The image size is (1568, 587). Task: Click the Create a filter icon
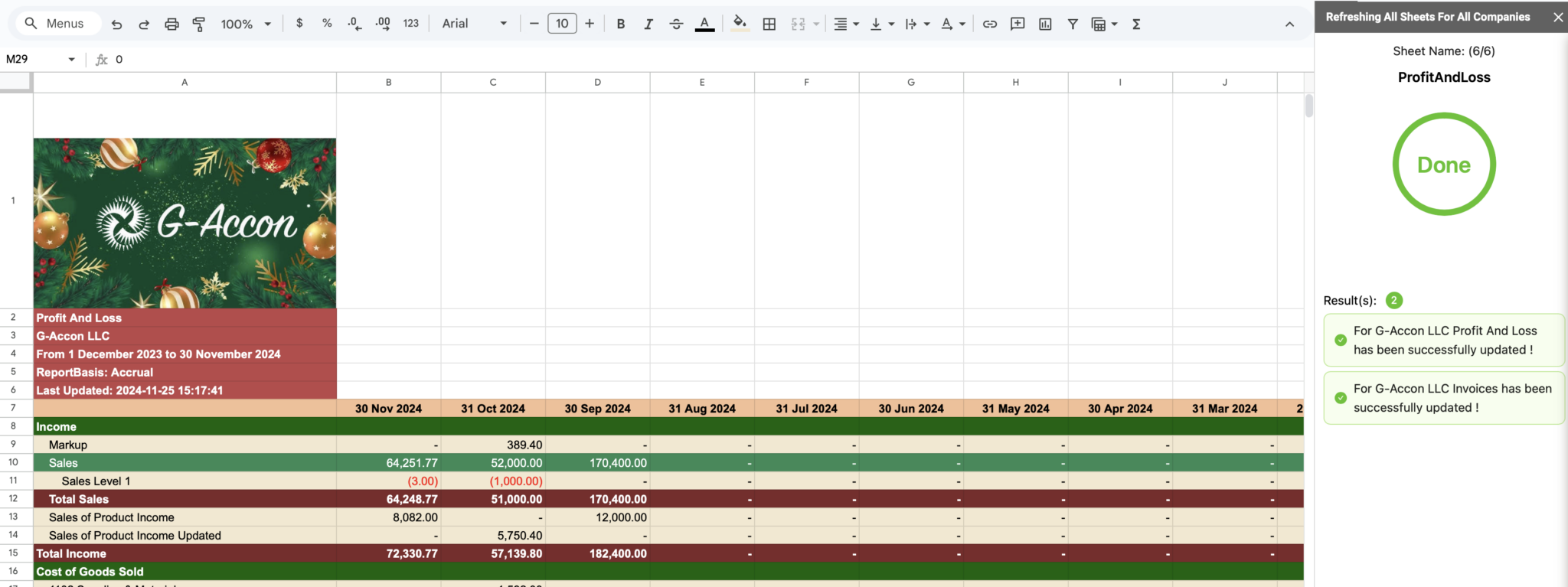tap(1073, 24)
